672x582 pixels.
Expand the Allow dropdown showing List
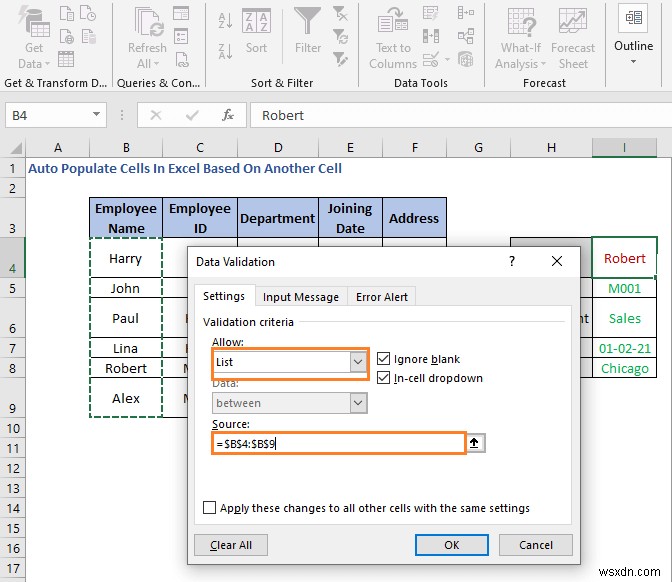pos(358,362)
